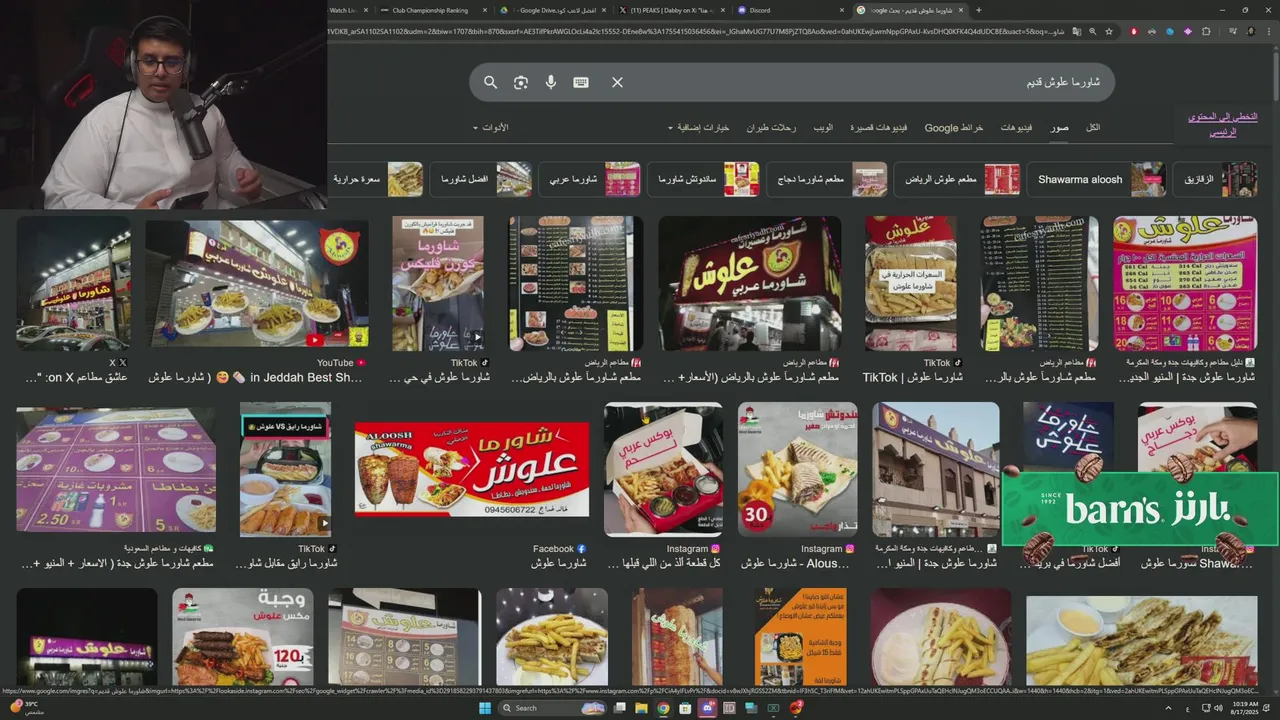The height and width of the screenshot is (720, 1280).
Task: Select the صور (Images) tab
Action: pyautogui.click(x=1059, y=128)
